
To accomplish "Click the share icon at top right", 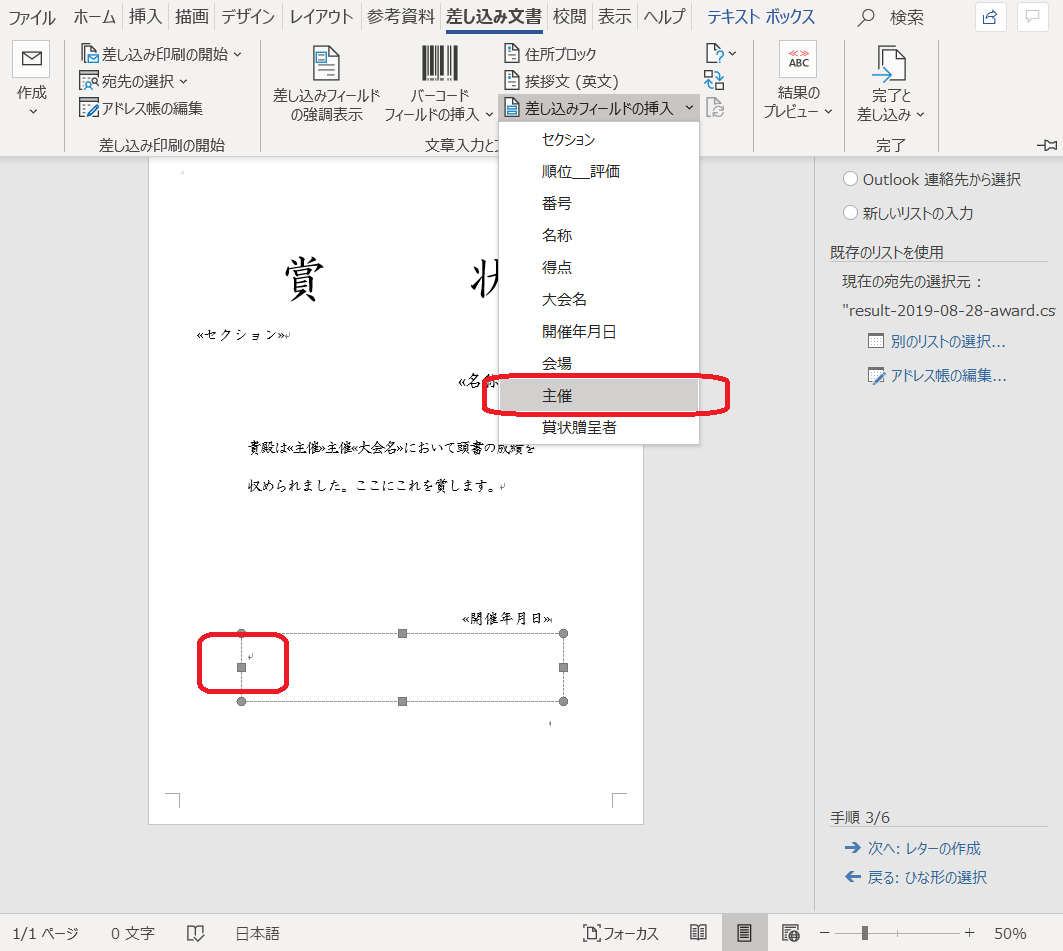I will click(x=989, y=17).
